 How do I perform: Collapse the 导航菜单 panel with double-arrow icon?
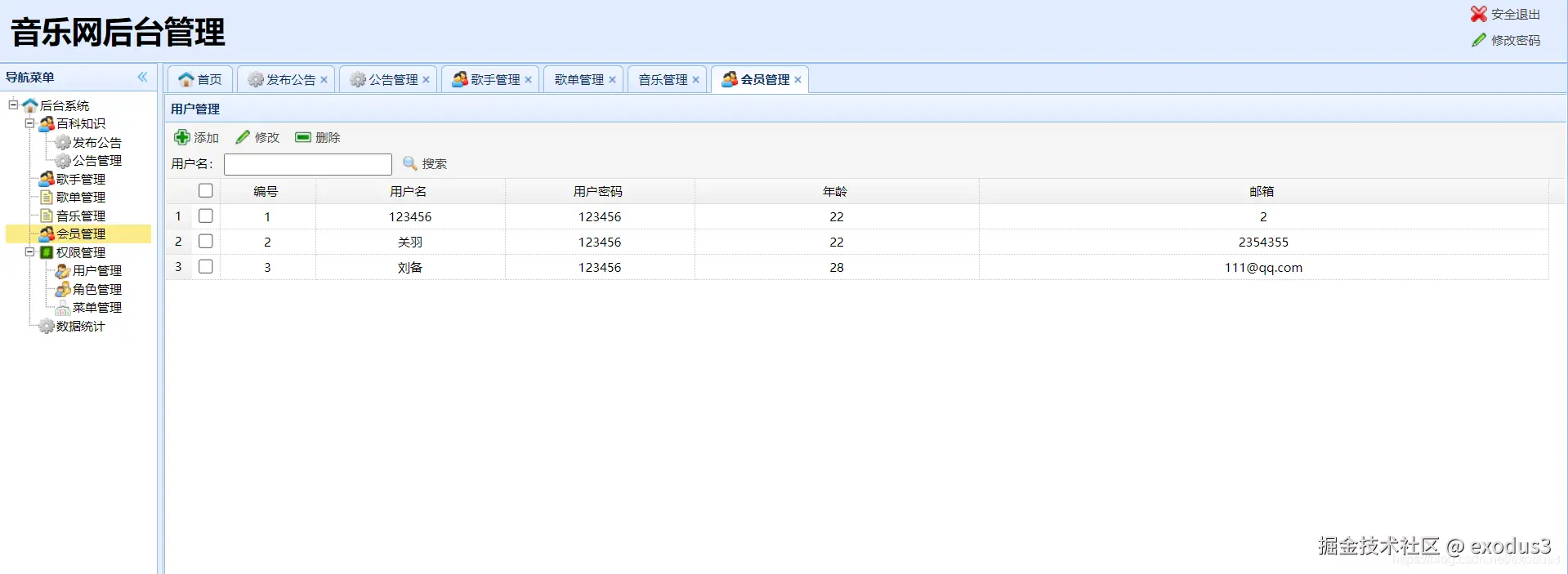(x=143, y=77)
